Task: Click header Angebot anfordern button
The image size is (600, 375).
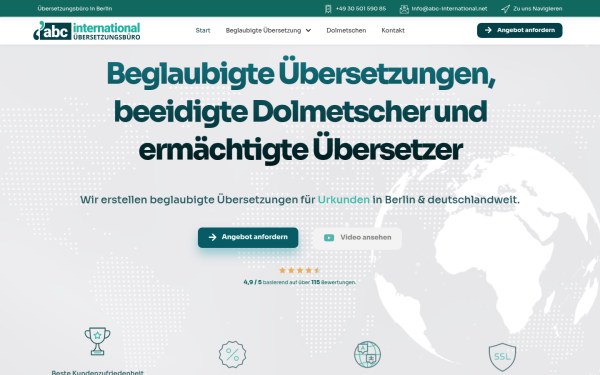Action: click(x=520, y=30)
